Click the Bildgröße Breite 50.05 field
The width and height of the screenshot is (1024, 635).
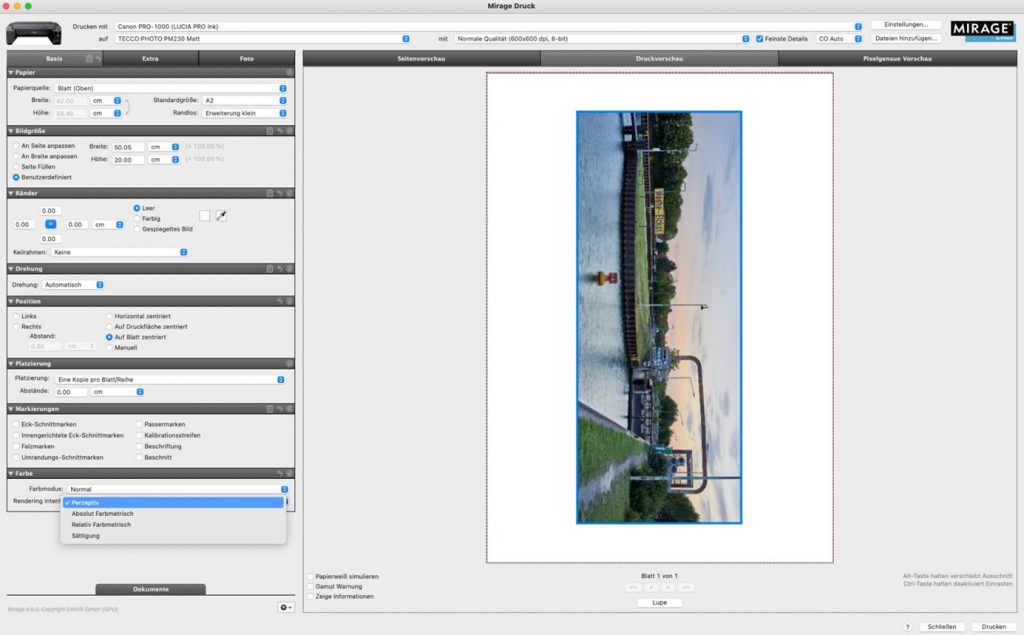coord(127,148)
